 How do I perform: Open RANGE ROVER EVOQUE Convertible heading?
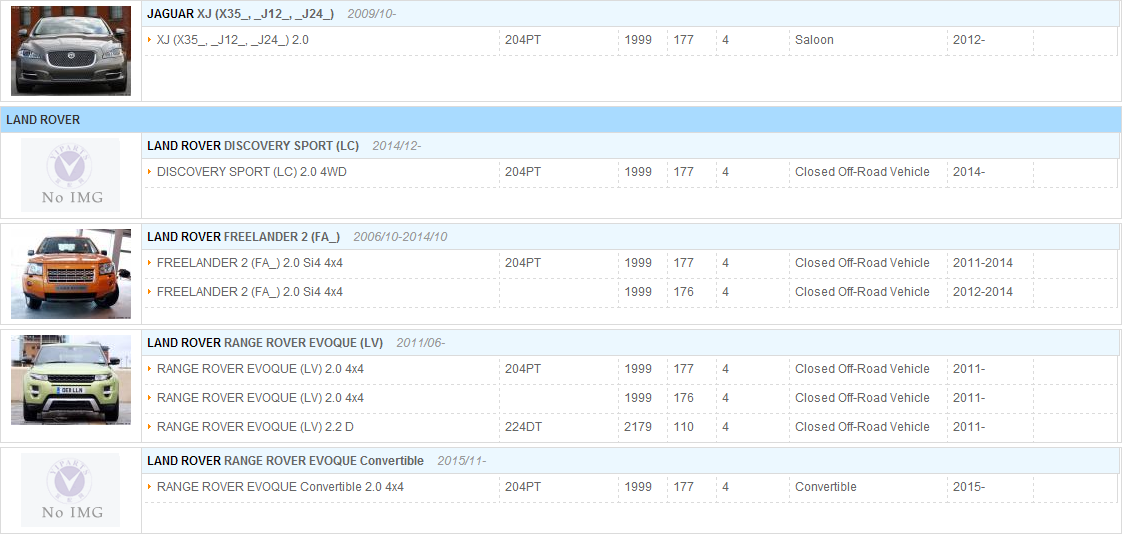[285, 460]
